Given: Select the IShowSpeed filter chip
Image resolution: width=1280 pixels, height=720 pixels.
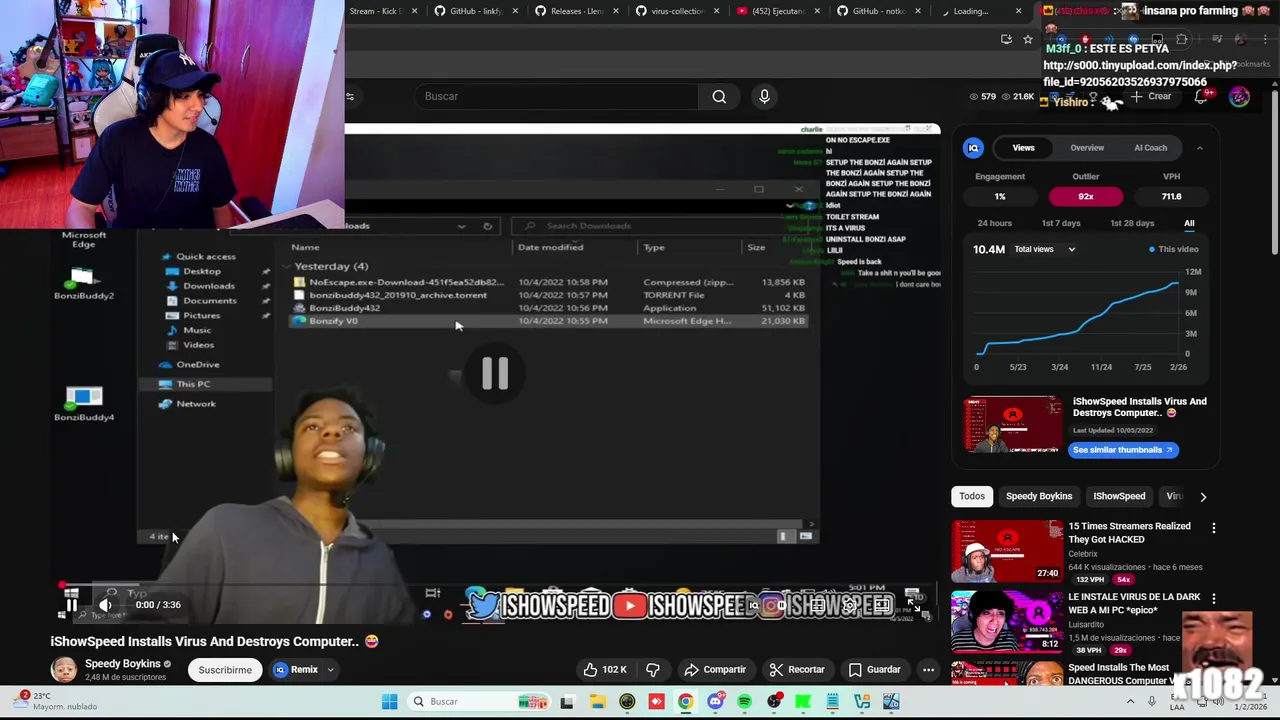Looking at the screenshot, I should (1119, 496).
